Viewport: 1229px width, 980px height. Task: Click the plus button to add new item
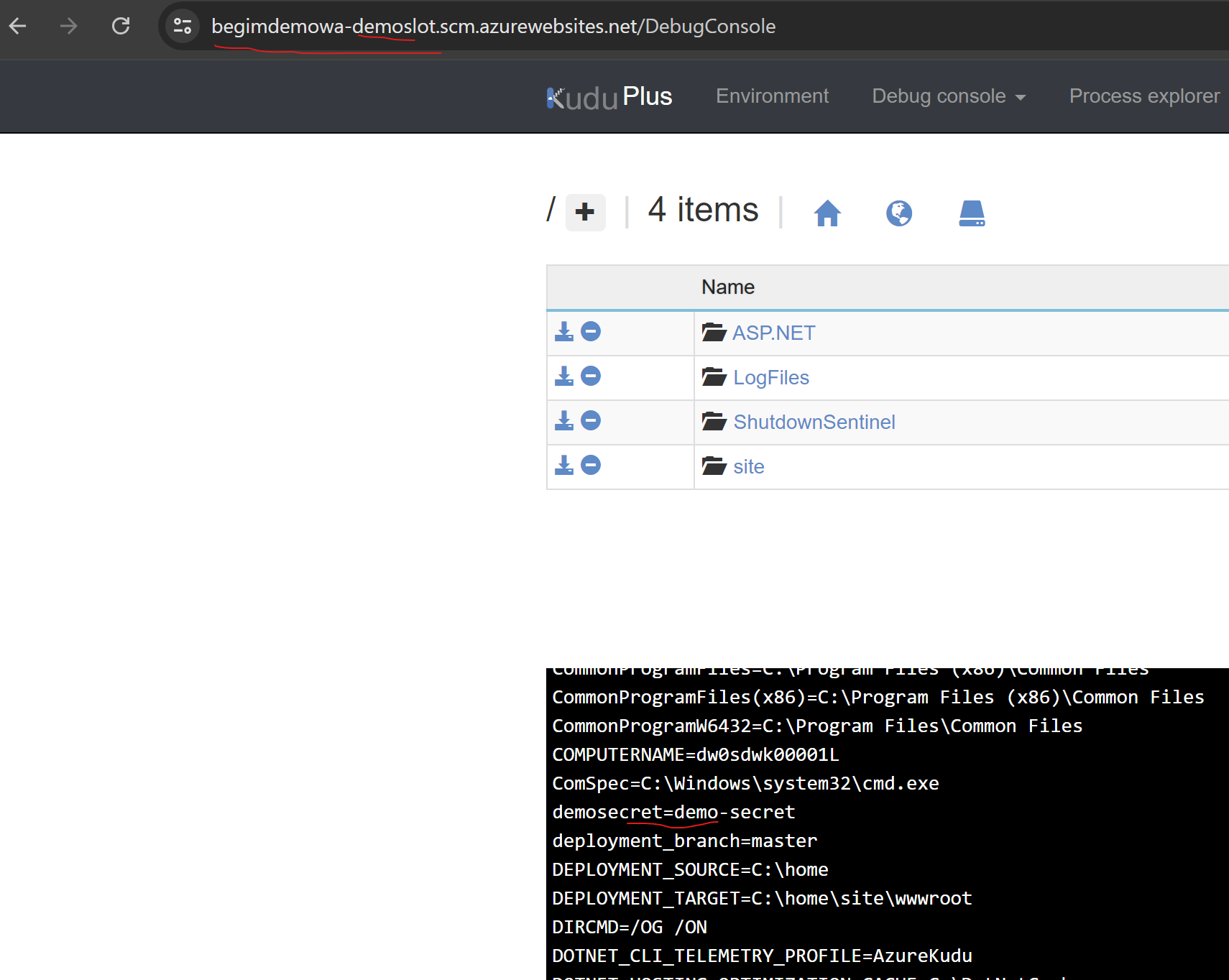[x=585, y=212]
